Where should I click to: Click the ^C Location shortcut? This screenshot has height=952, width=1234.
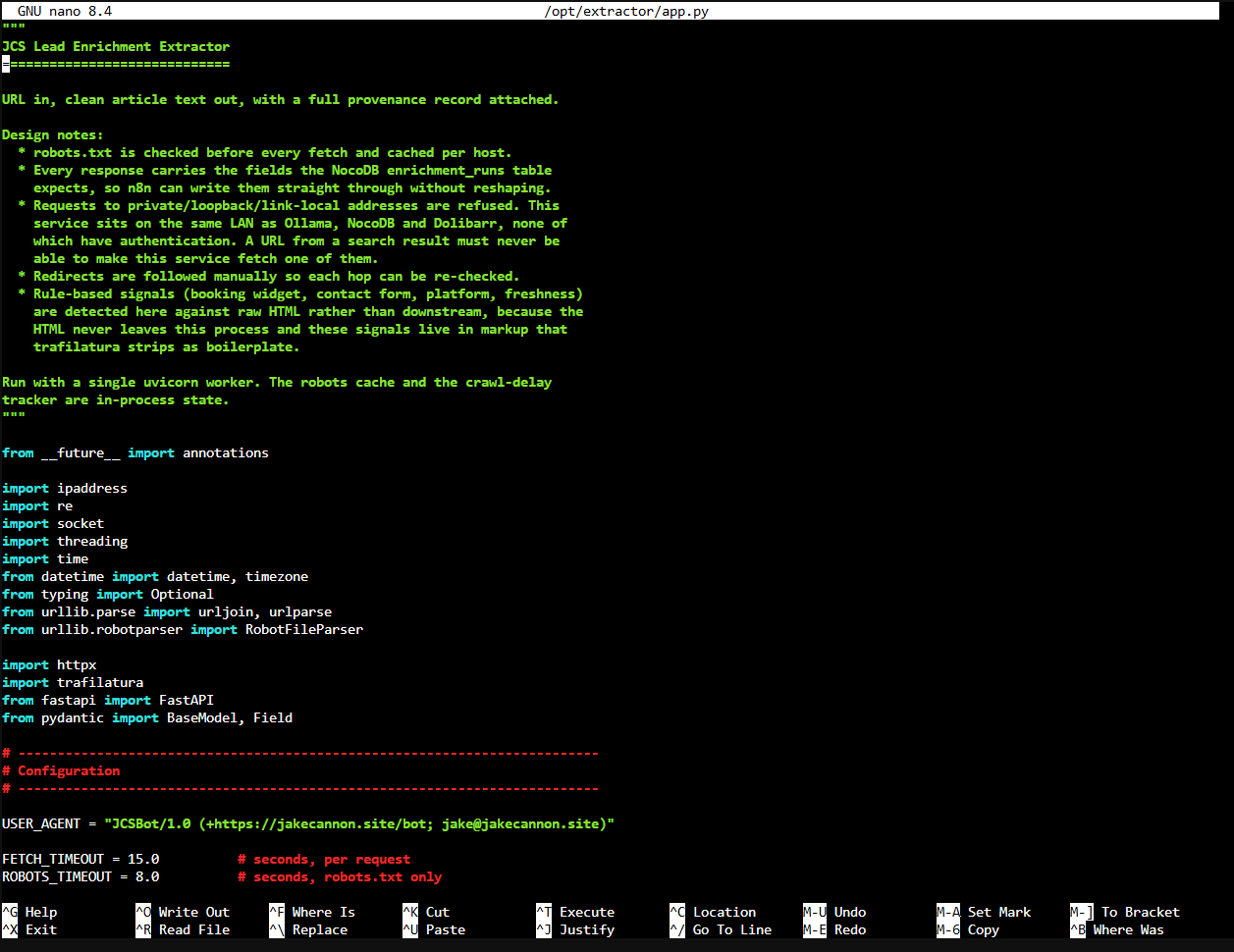point(713,912)
